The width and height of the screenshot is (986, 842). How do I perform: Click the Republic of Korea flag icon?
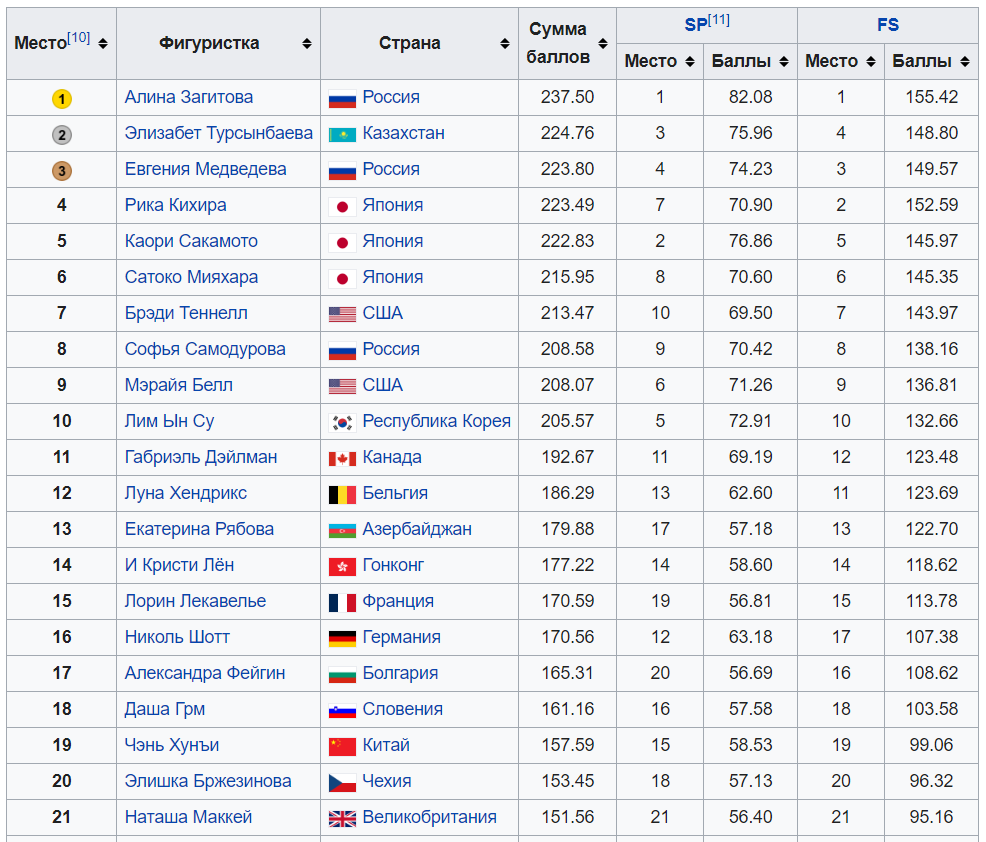(x=342, y=422)
